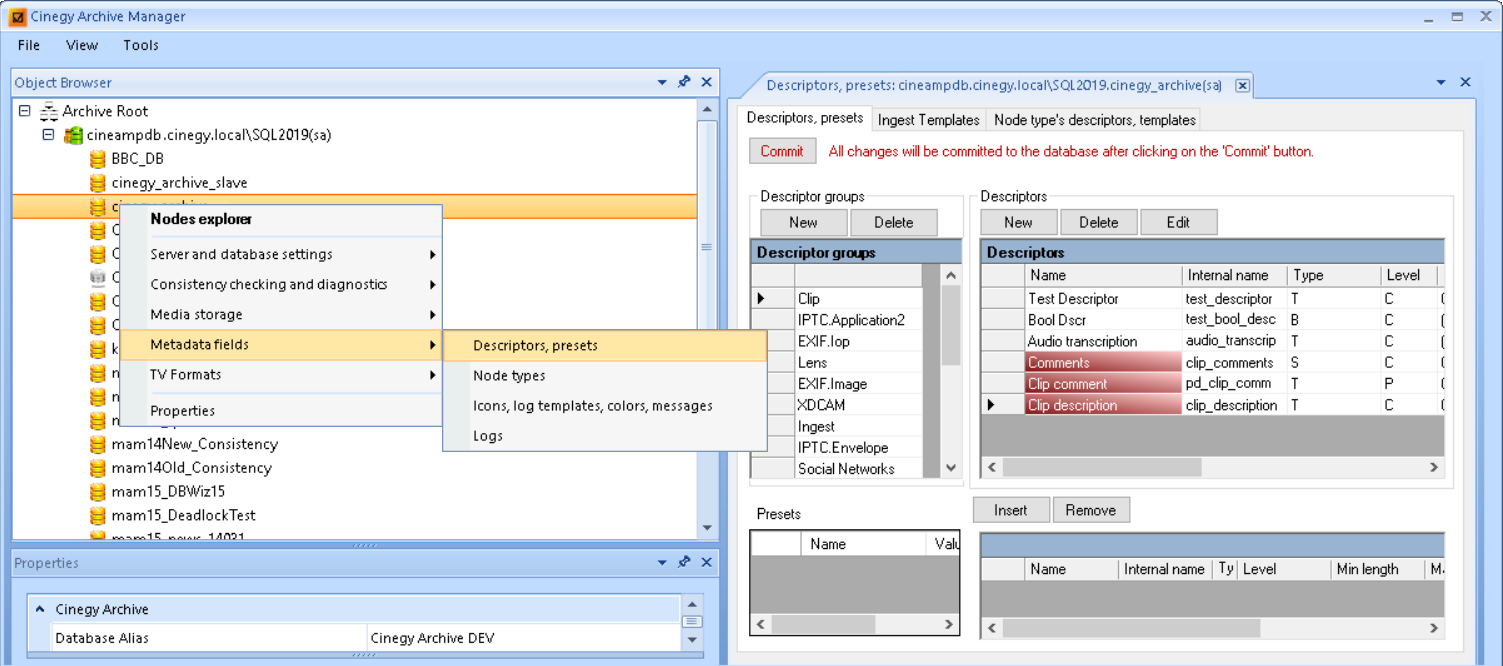The height and width of the screenshot is (666, 1503).
Task: Select the Social Networks descriptor group
Action: click(x=858, y=469)
